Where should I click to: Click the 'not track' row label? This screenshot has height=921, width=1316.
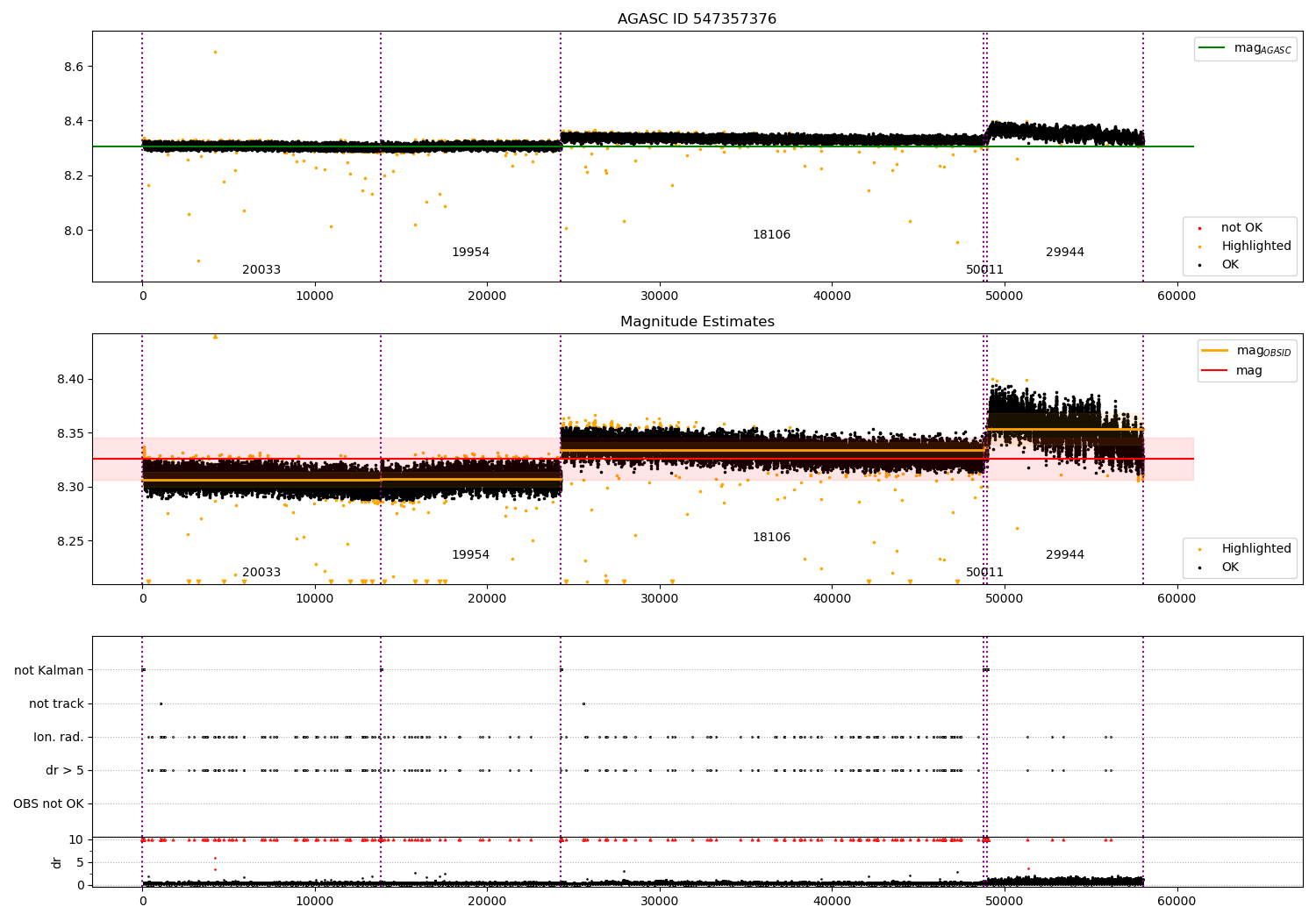point(56,704)
